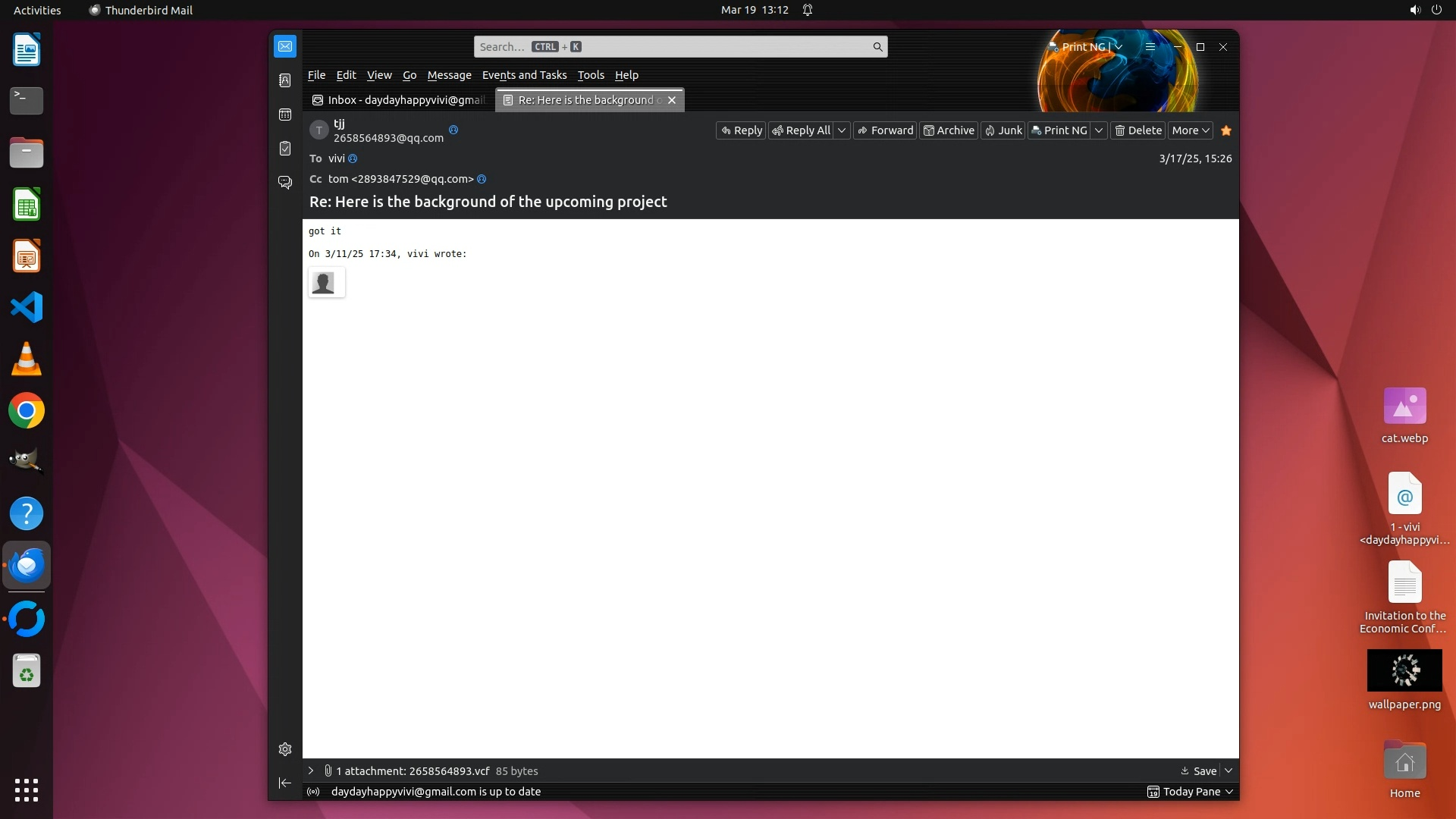
Task: Open the More actions dropdown
Action: coord(1190,130)
